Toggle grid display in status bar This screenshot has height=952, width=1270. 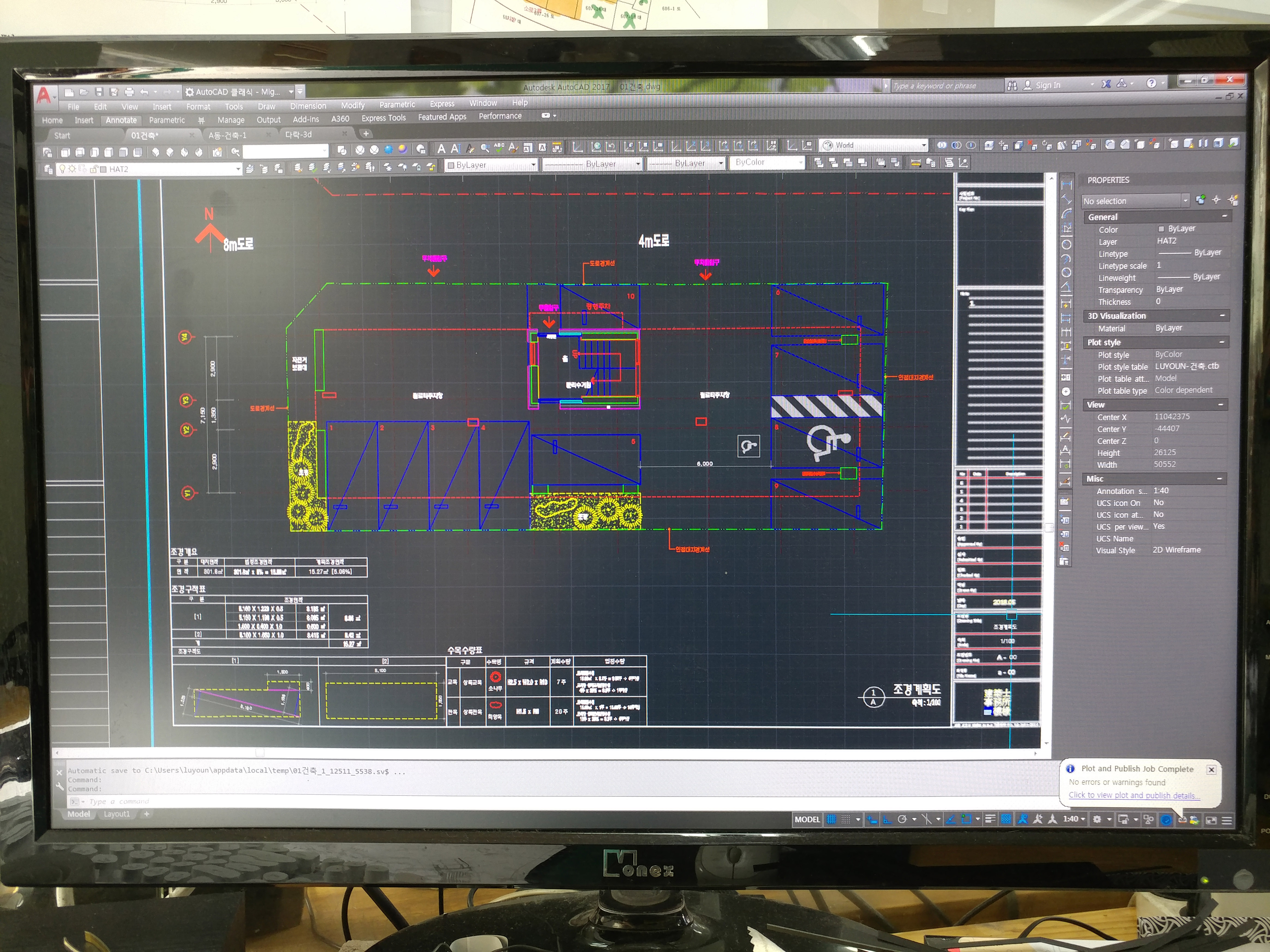click(831, 820)
